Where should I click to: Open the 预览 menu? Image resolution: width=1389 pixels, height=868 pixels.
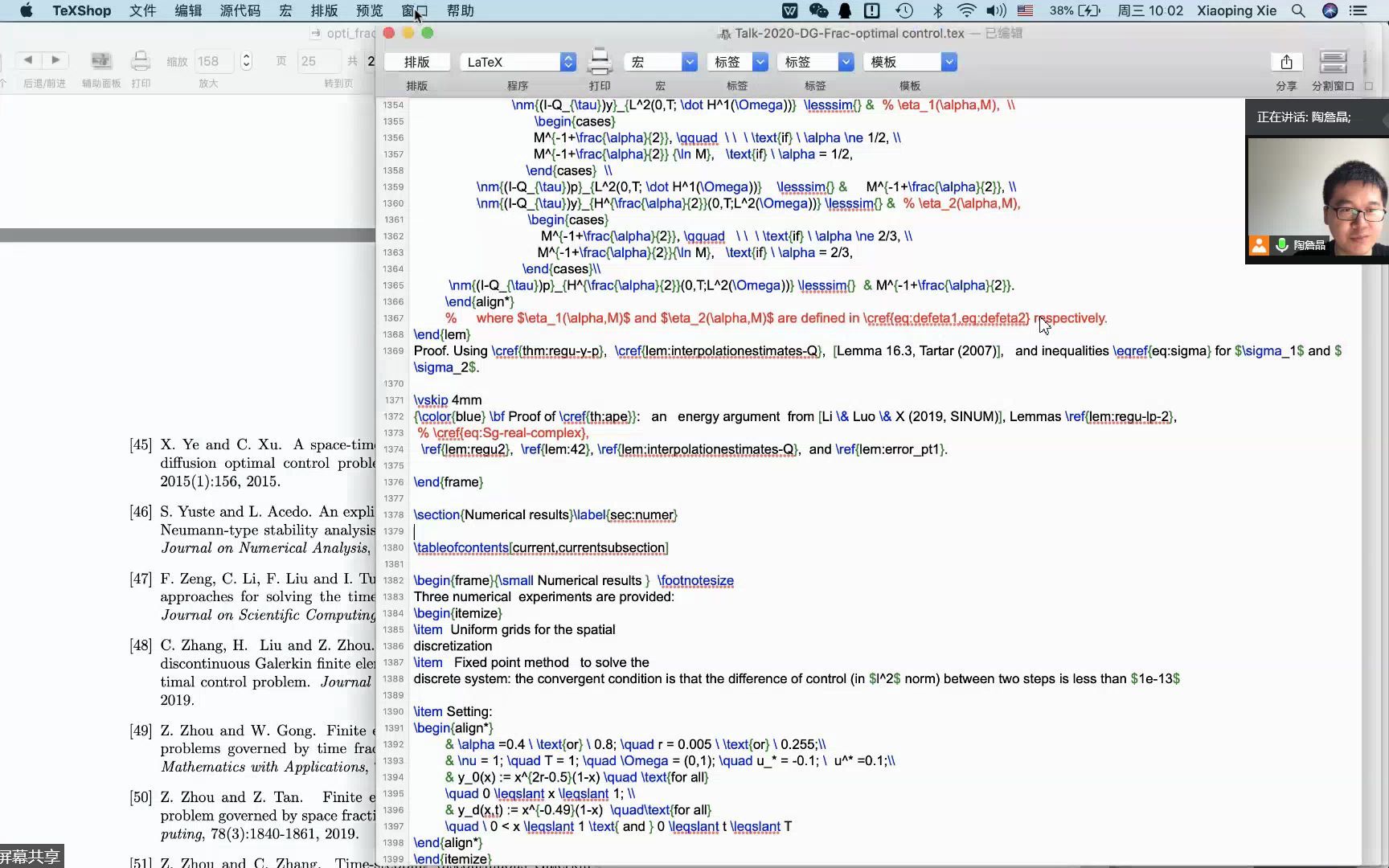coord(369,10)
